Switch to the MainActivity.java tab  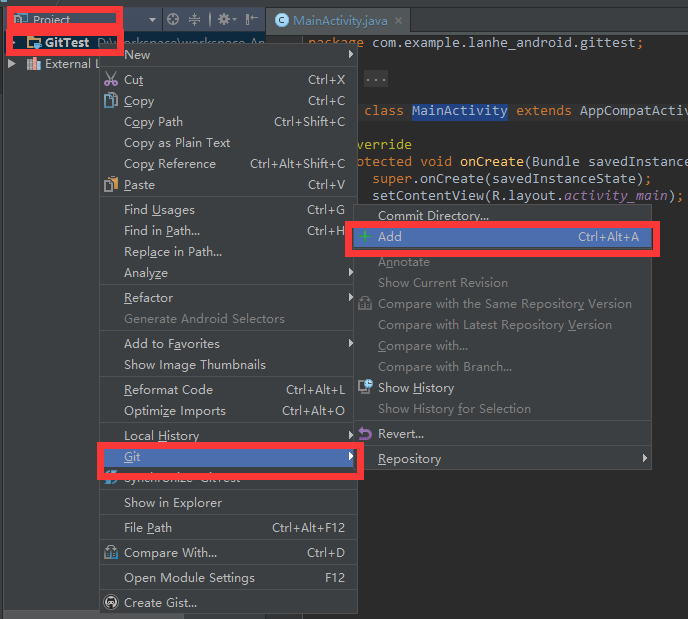pyautogui.click(x=340, y=21)
